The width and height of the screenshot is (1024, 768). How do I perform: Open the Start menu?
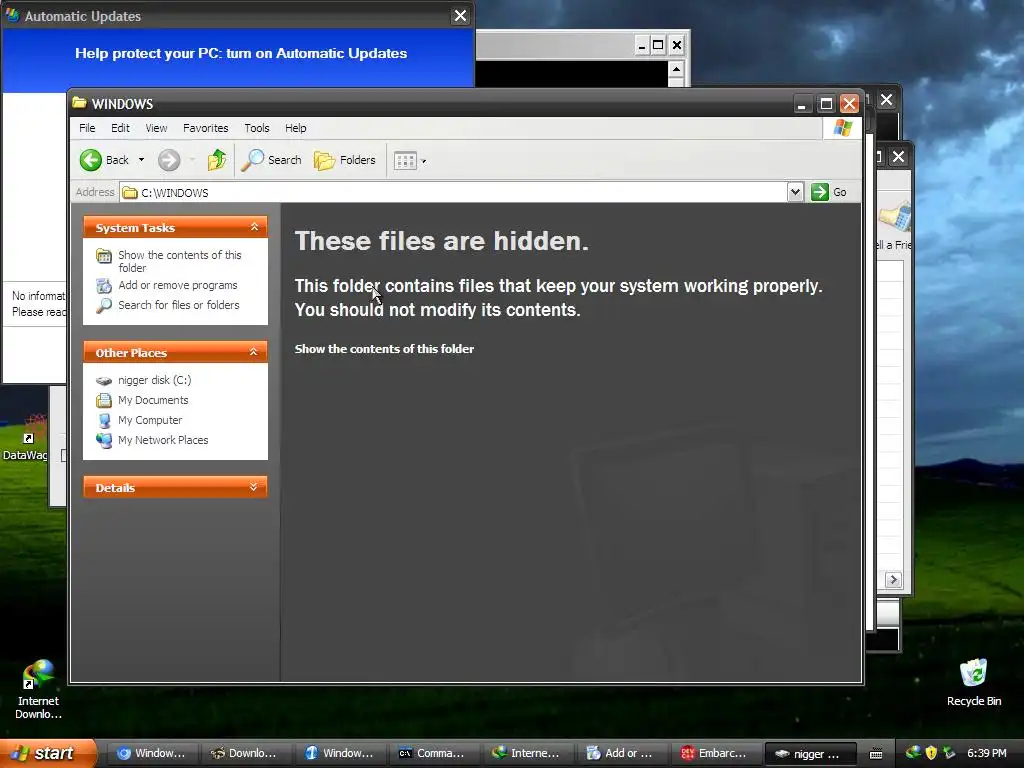(47, 753)
